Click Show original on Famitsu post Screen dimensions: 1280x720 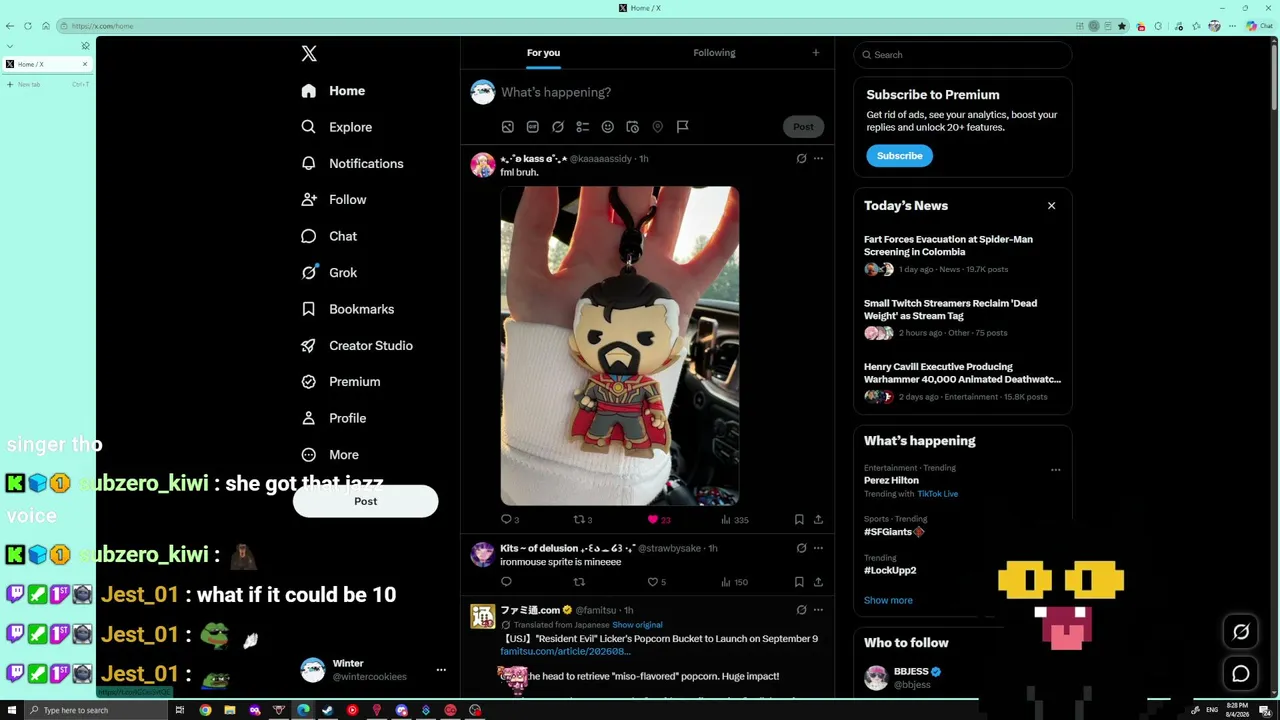pyautogui.click(x=637, y=625)
